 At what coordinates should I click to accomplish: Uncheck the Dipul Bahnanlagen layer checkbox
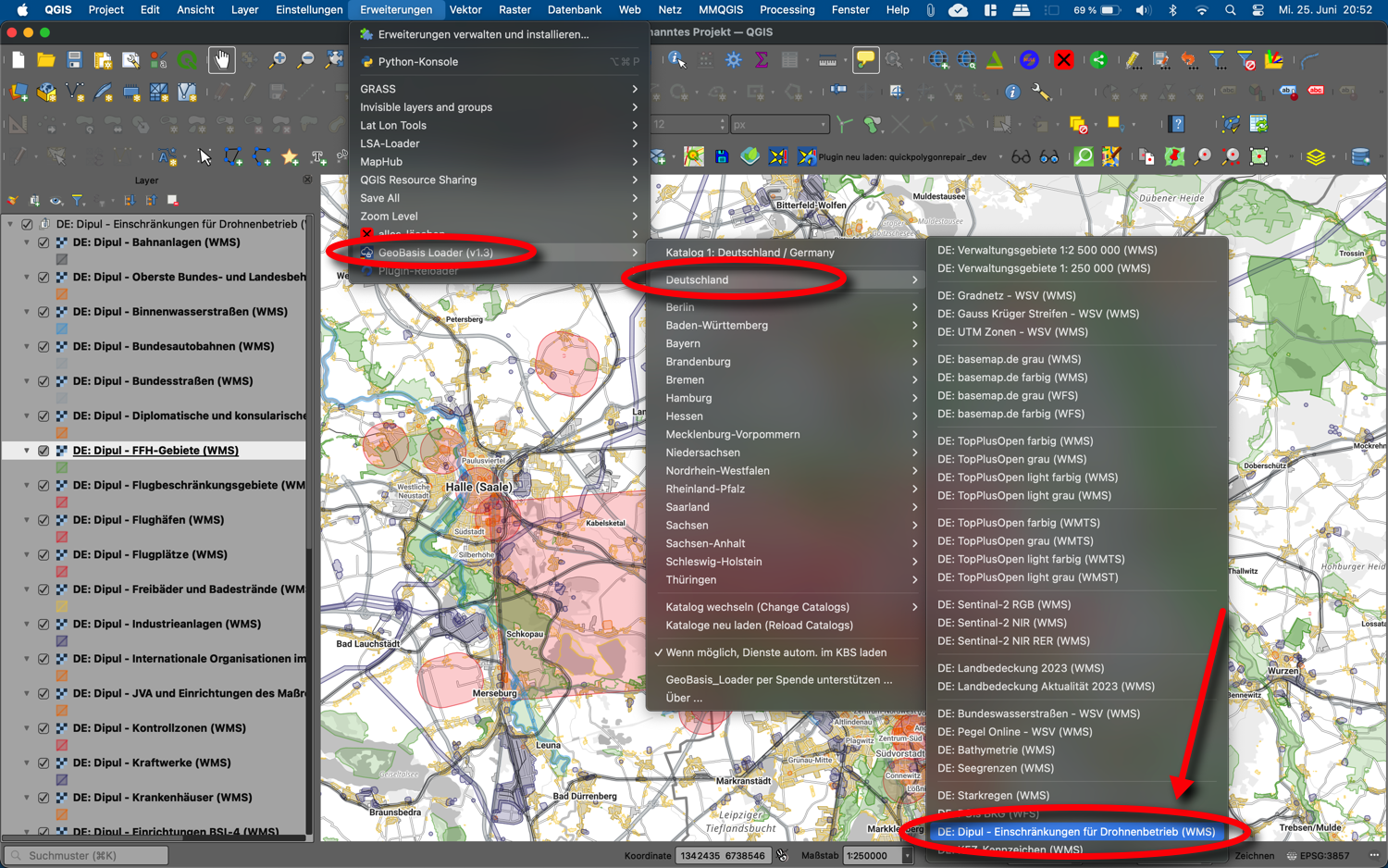coord(43,242)
